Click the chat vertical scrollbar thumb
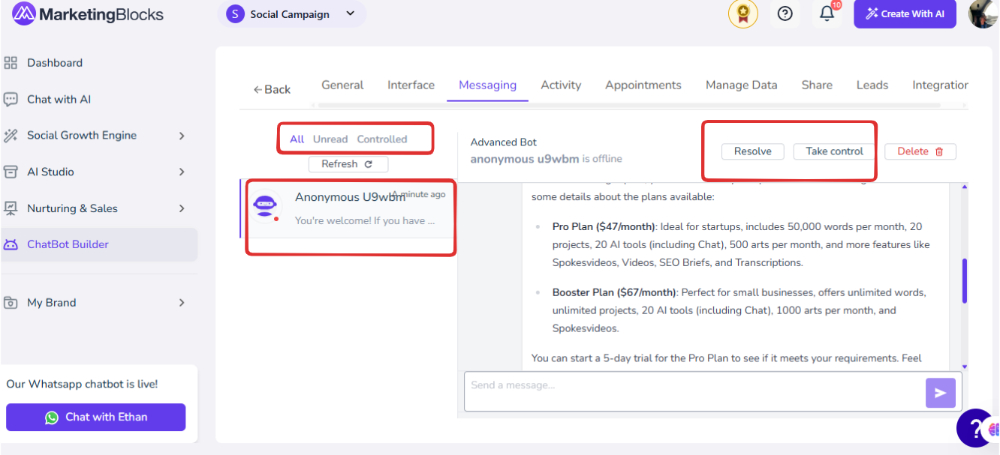This screenshot has height=455, width=1000. (964, 281)
